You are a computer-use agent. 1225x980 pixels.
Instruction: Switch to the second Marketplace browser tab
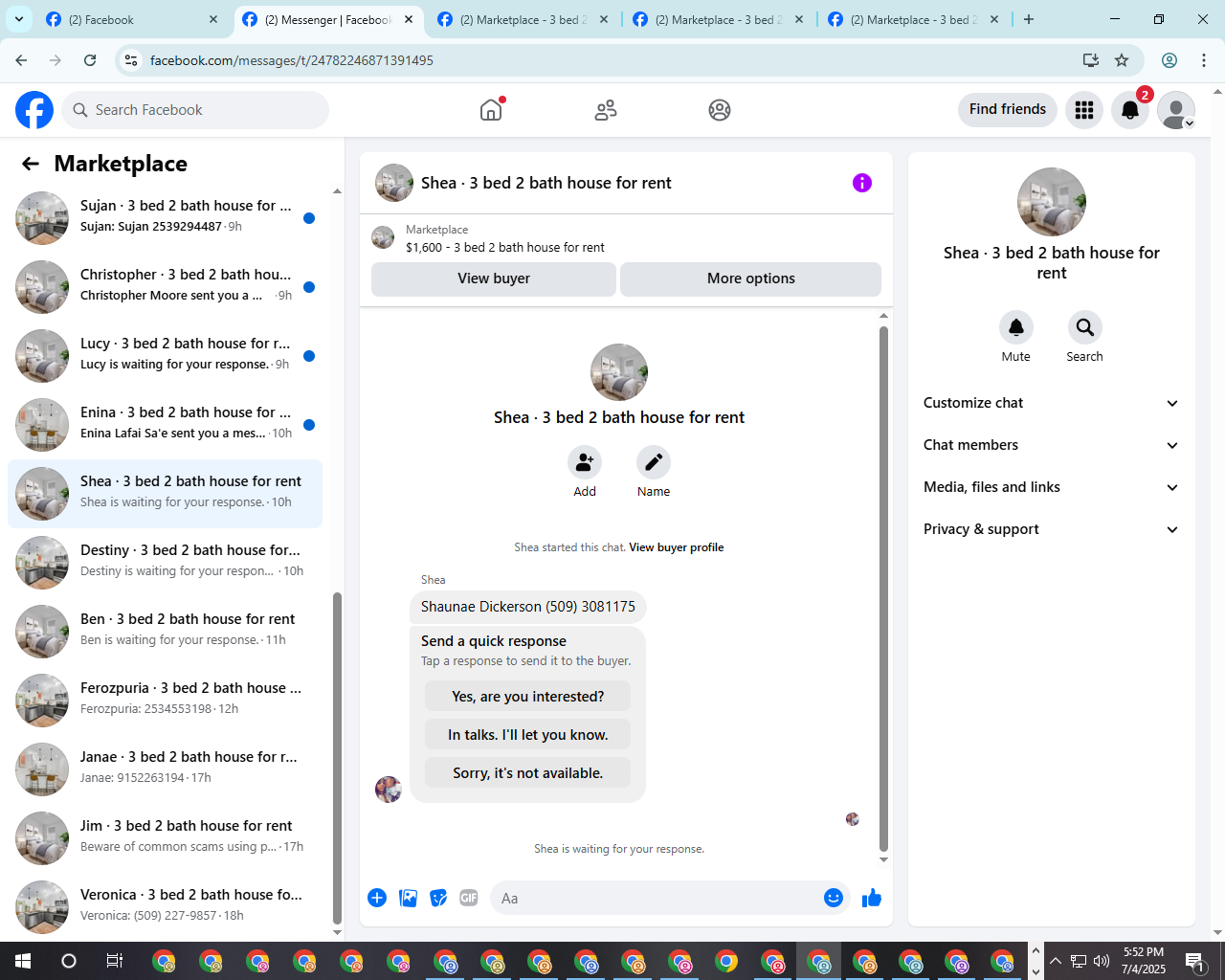coord(718,19)
